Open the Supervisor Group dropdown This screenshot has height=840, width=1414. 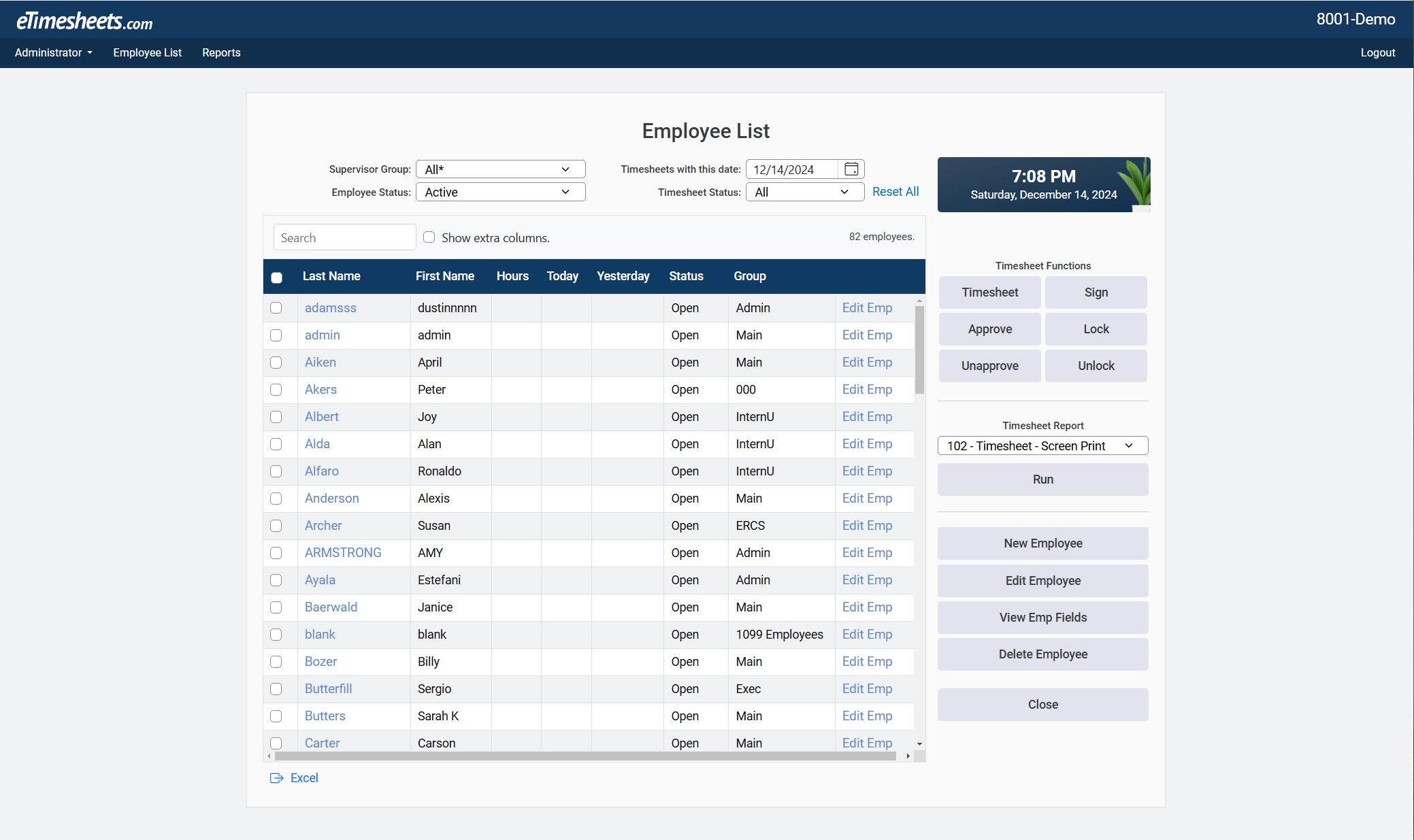pyautogui.click(x=500, y=169)
